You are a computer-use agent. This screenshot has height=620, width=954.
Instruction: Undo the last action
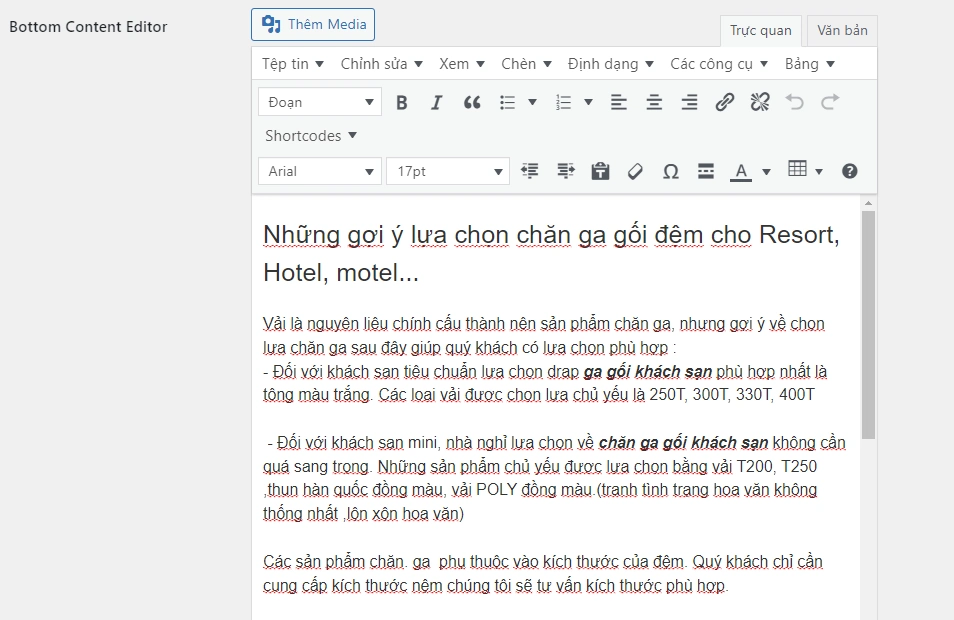[795, 102]
